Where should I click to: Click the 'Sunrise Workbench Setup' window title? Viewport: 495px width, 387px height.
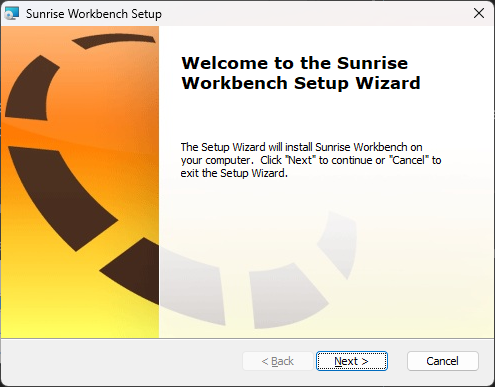[94, 14]
